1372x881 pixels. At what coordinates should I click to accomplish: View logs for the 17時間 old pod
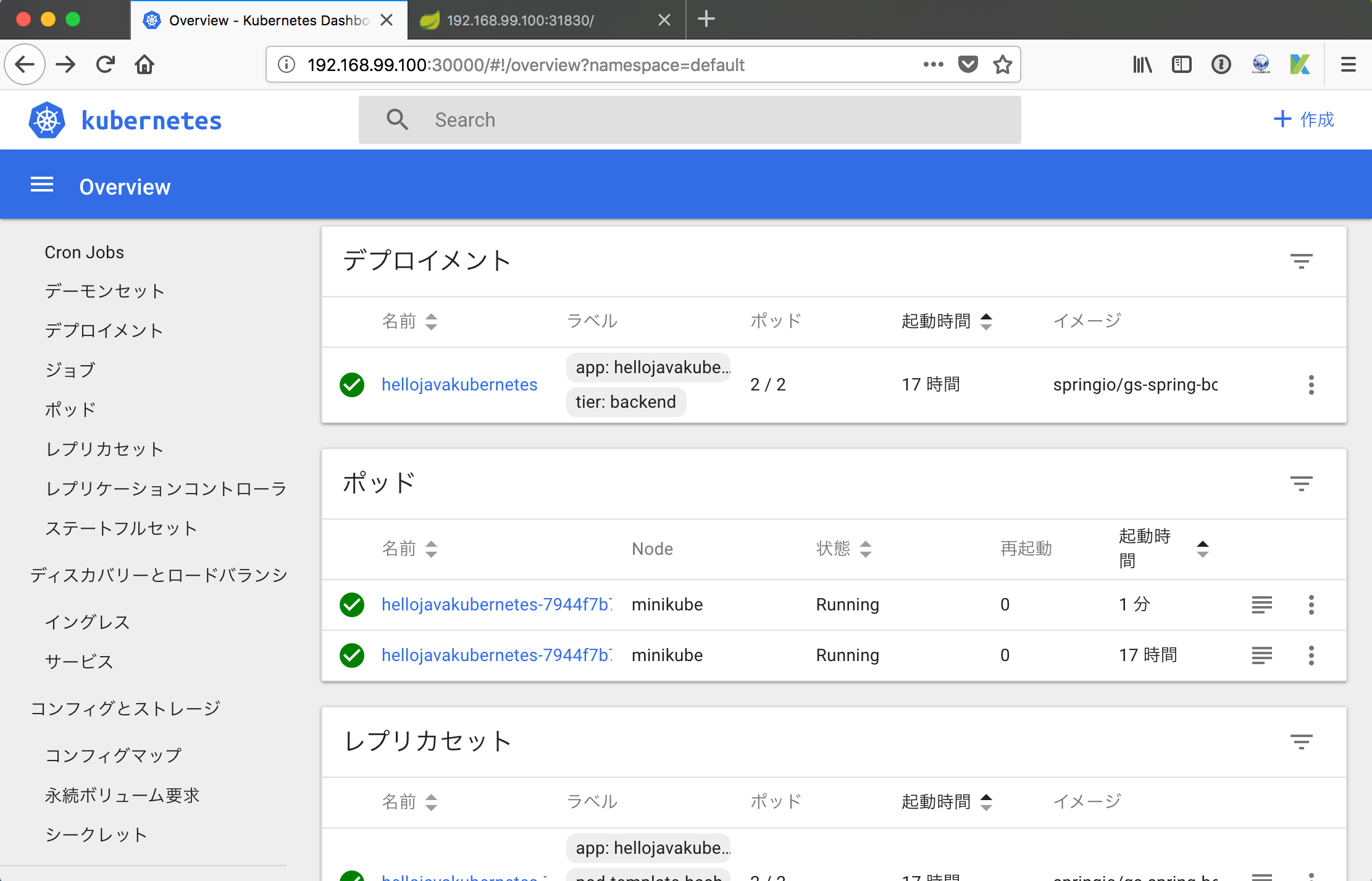tap(1261, 655)
